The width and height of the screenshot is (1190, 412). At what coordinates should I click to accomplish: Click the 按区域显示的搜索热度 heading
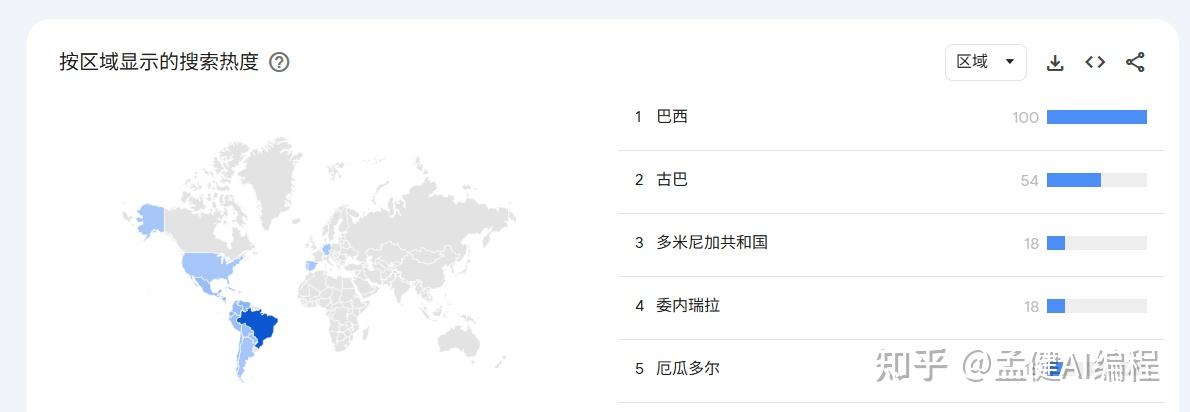pos(159,62)
